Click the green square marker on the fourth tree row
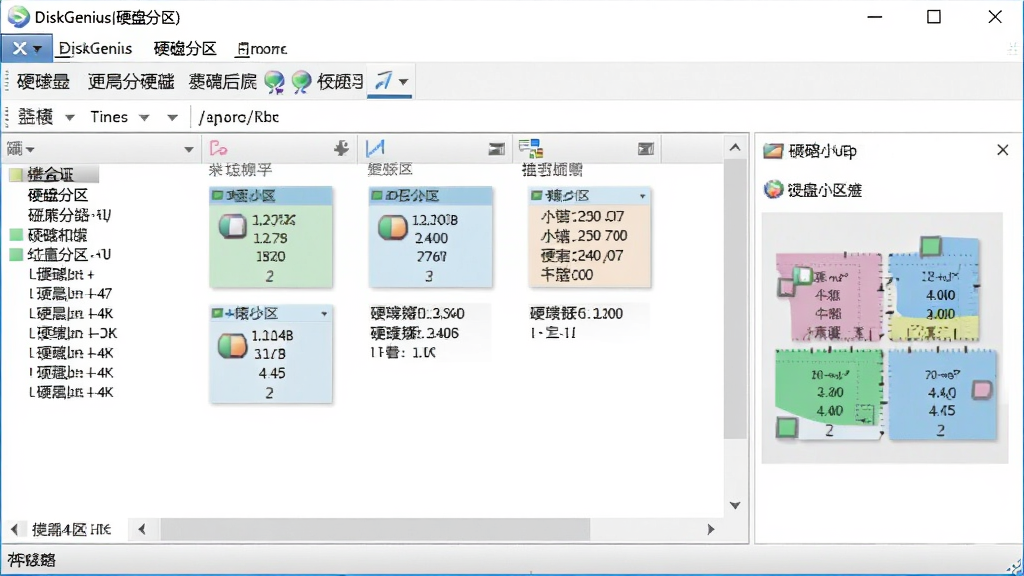 click(x=16, y=234)
